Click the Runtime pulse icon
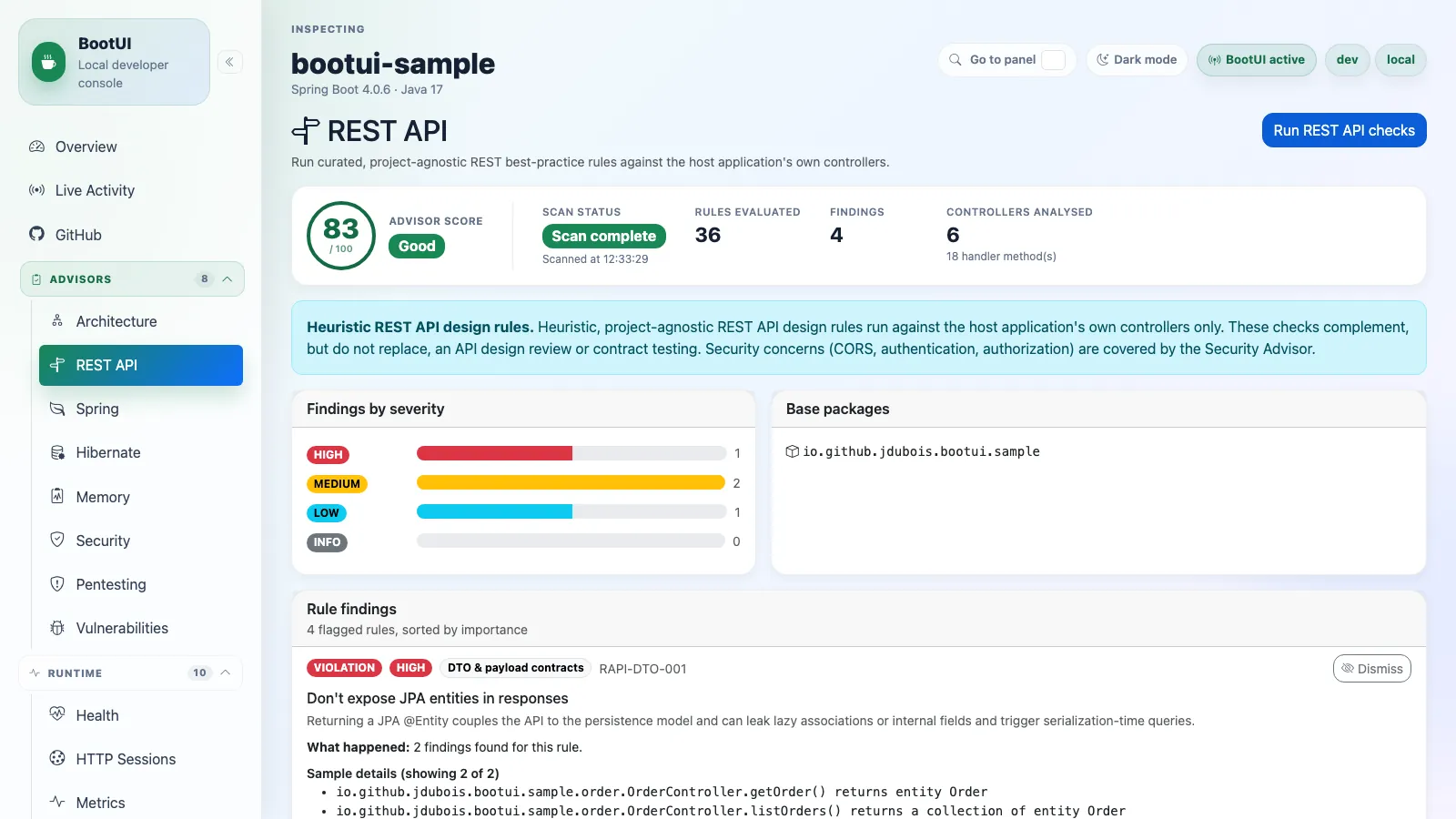 point(35,672)
